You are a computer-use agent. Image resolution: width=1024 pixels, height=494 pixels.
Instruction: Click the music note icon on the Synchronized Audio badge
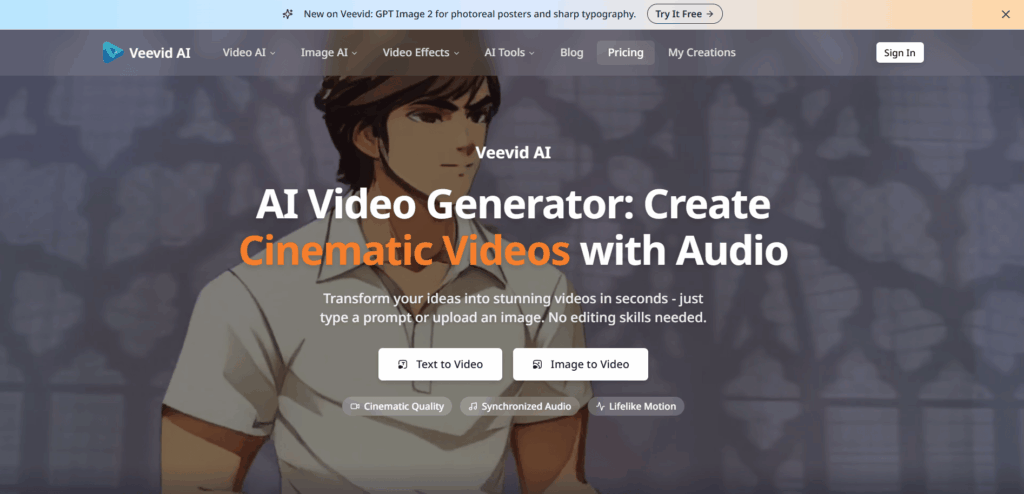[x=473, y=406]
